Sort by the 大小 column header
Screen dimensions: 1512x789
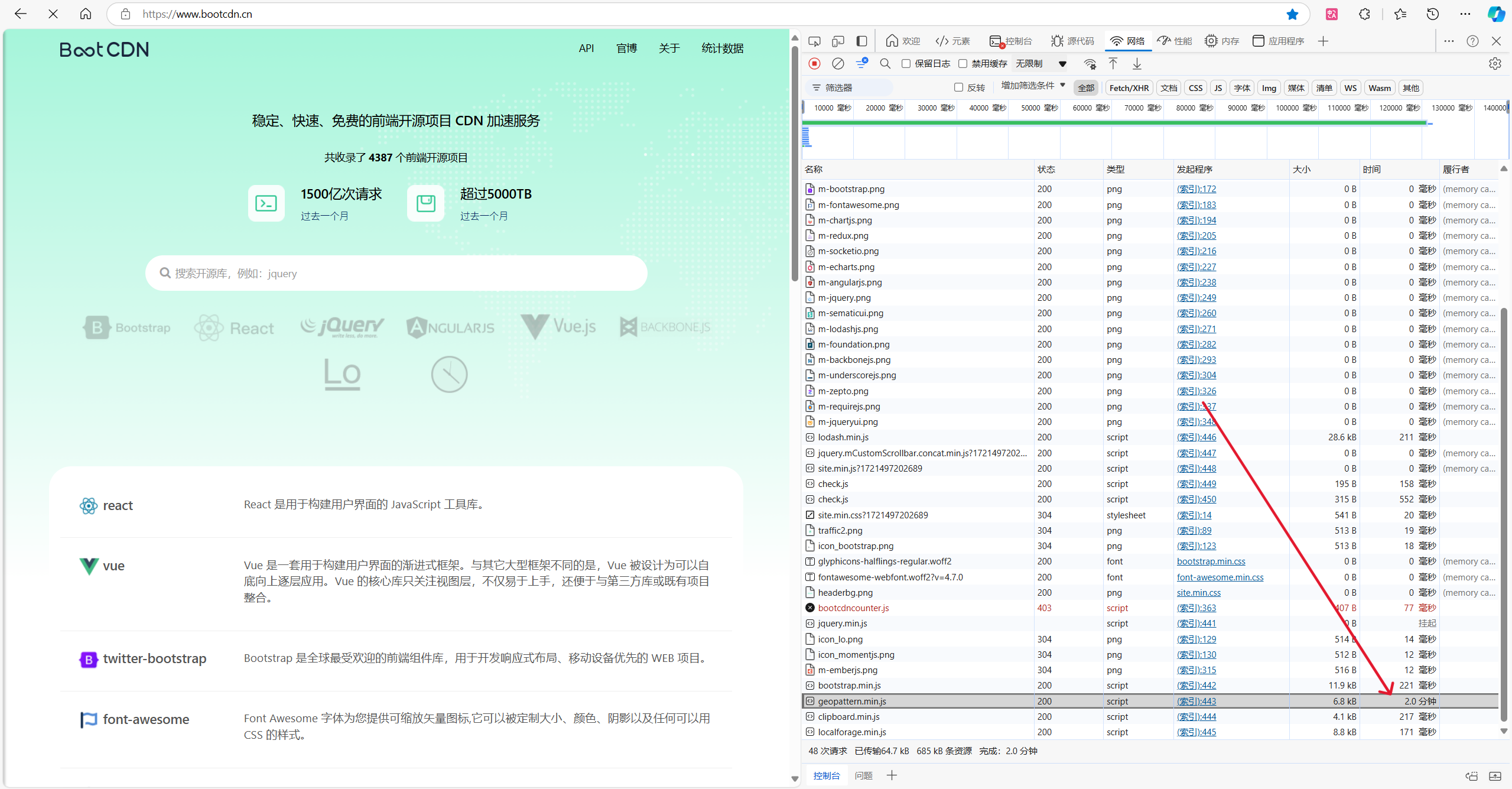click(1324, 169)
